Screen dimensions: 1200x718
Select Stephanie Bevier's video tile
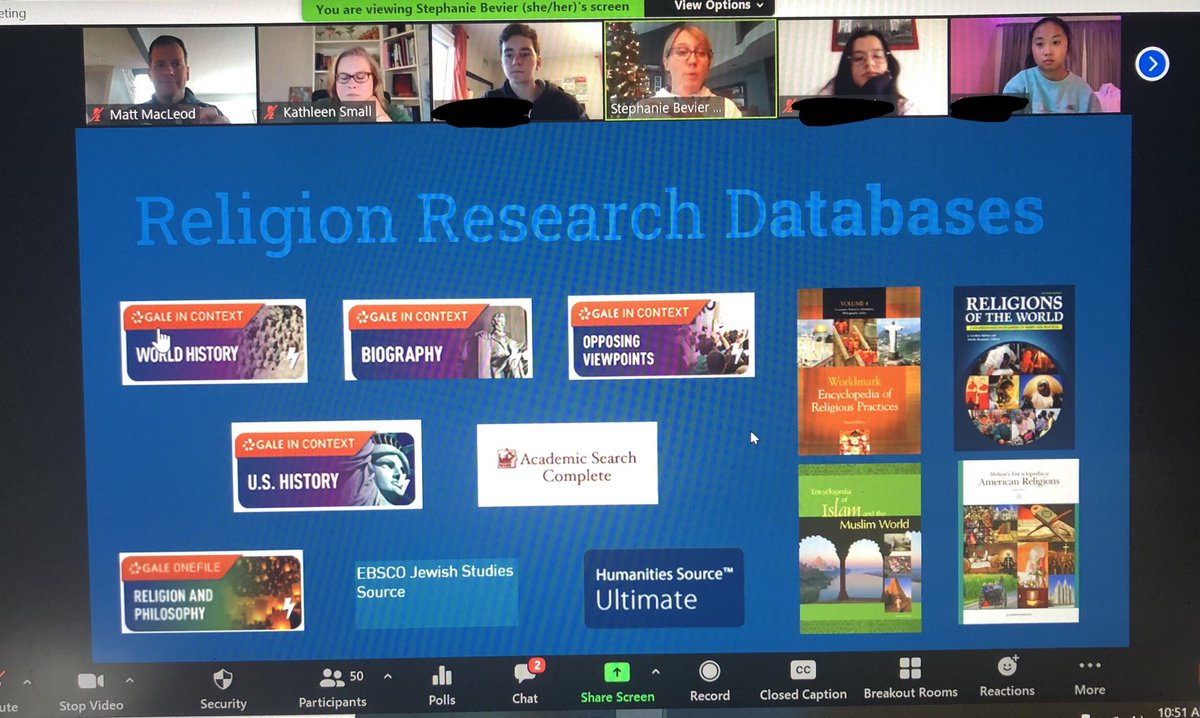[x=690, y=70]
